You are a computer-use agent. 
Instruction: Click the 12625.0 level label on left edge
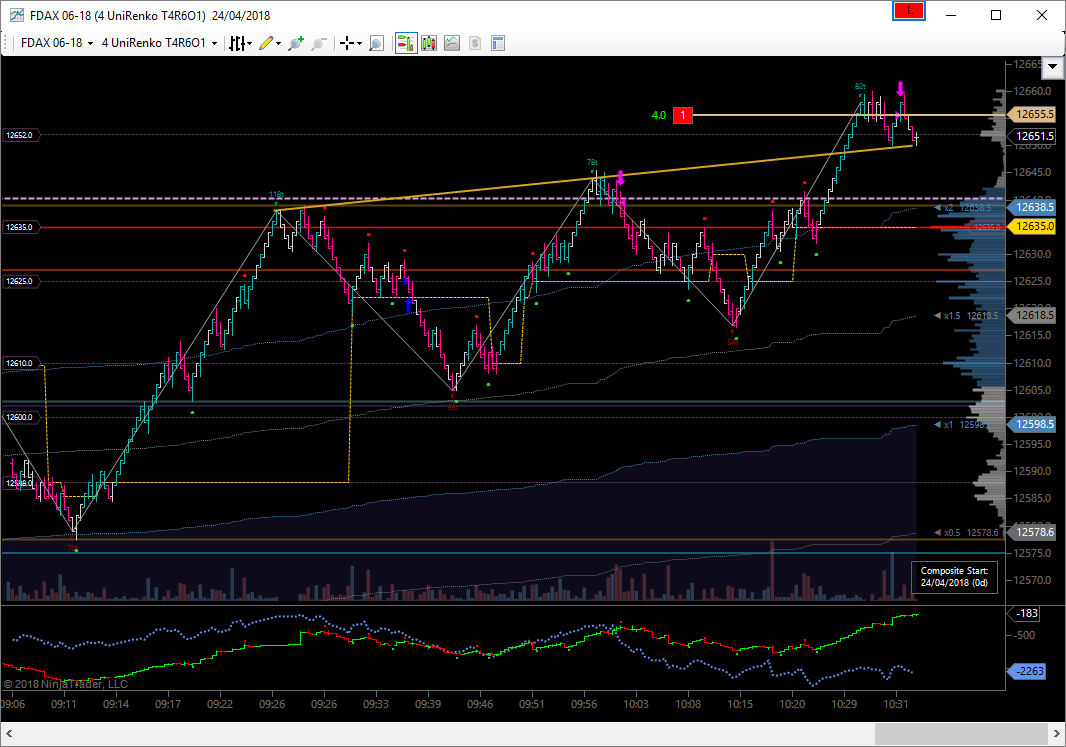[20, 281]
